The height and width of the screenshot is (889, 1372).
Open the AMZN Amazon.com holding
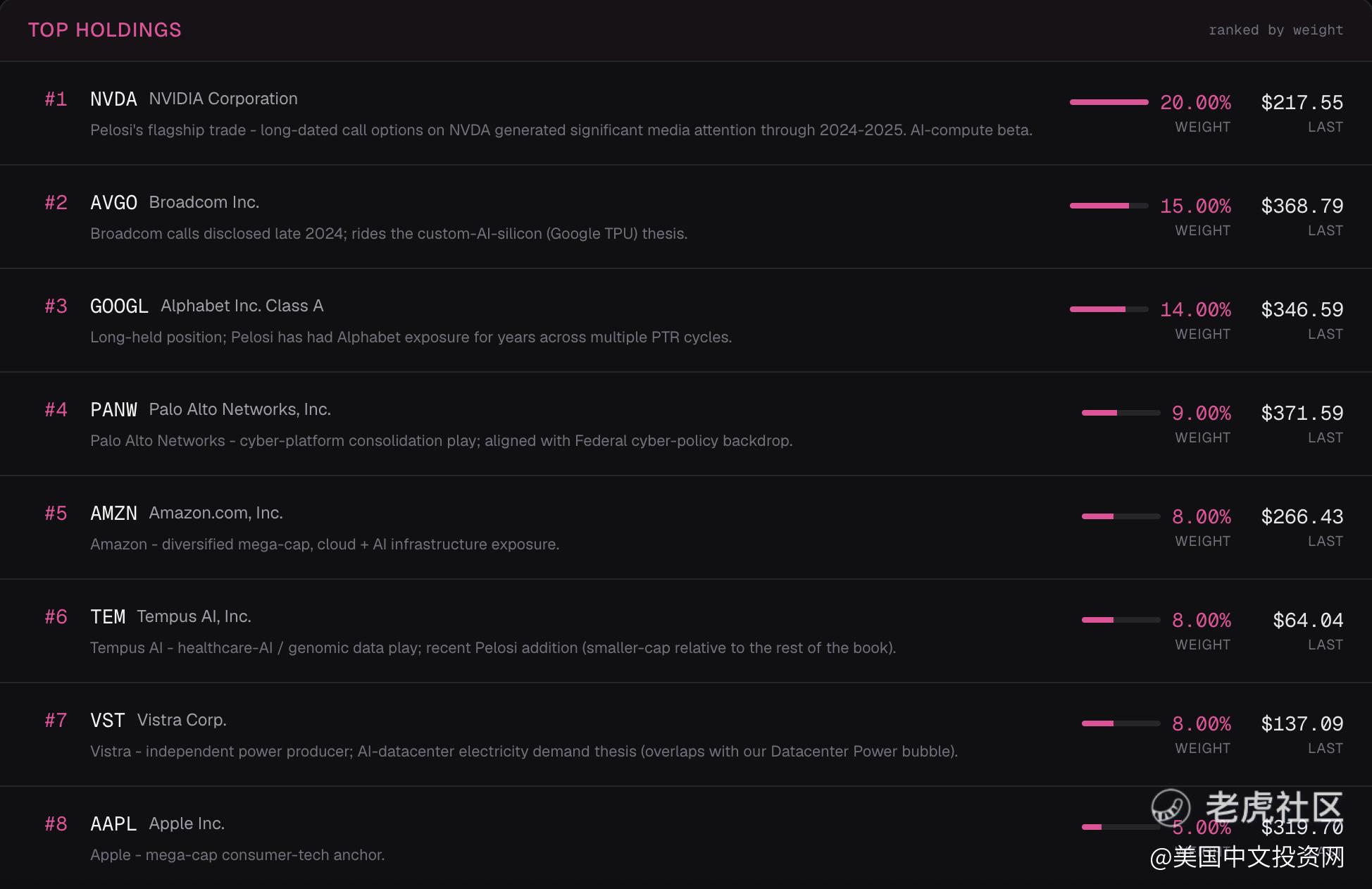(686, 528)
